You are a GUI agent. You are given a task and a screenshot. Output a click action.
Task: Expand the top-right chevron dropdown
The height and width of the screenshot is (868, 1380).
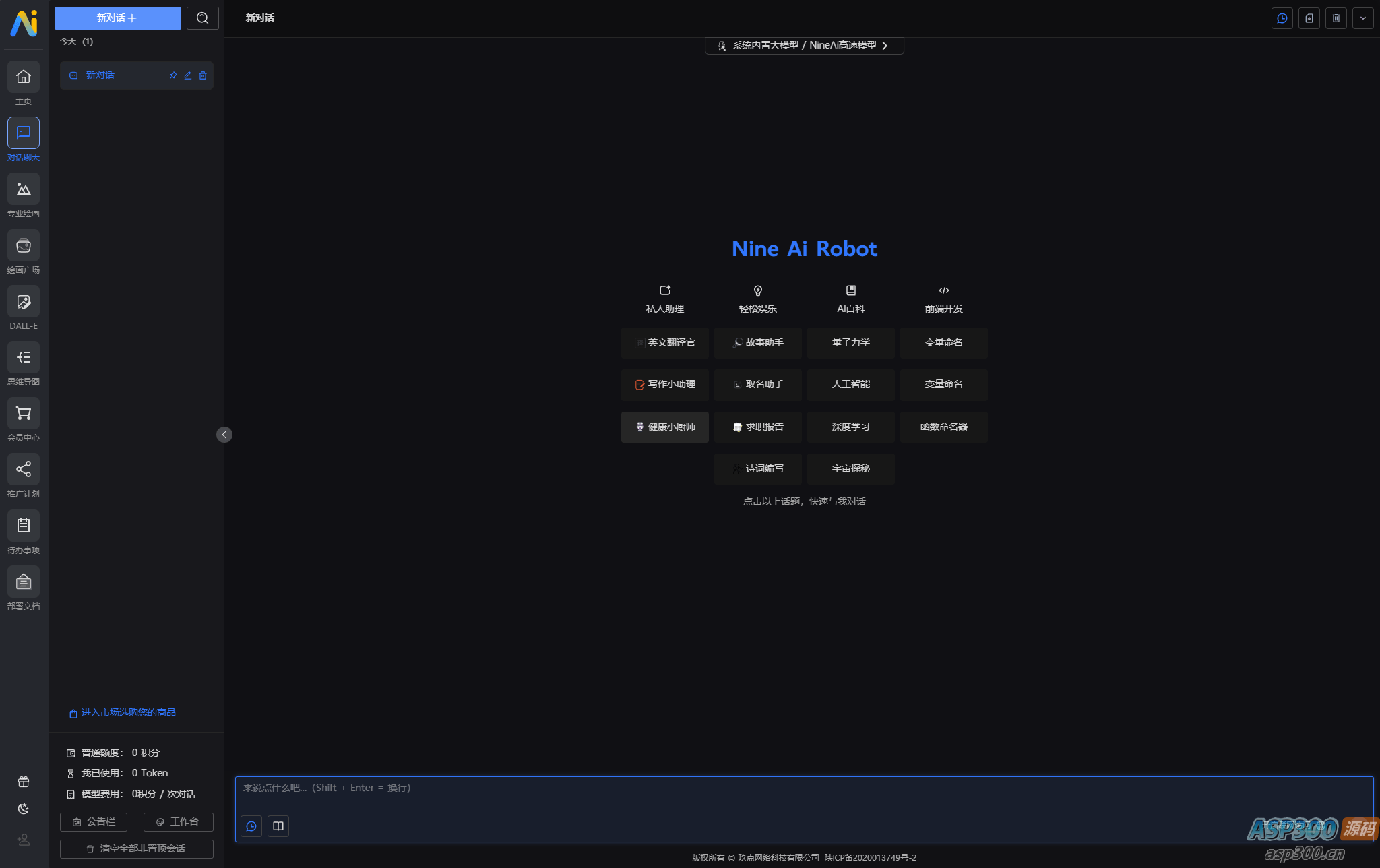pyautogui.click(x=1363, y=18)
